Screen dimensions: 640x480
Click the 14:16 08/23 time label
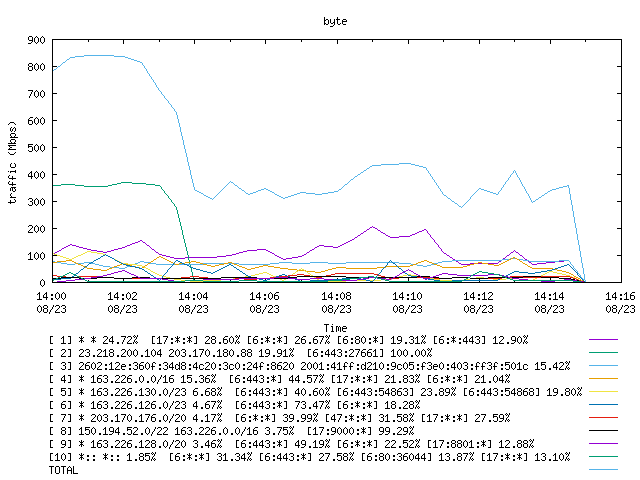[620, 302]
